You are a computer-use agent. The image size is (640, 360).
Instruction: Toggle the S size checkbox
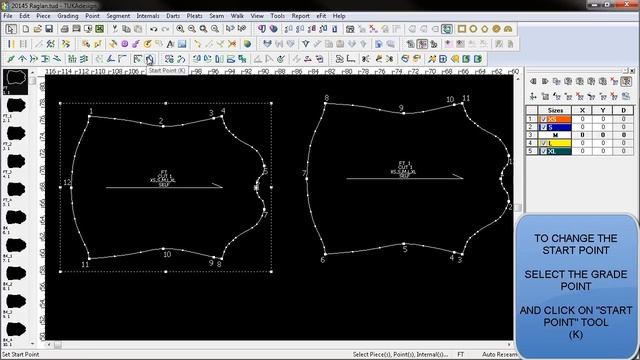(x=543, y=127)
